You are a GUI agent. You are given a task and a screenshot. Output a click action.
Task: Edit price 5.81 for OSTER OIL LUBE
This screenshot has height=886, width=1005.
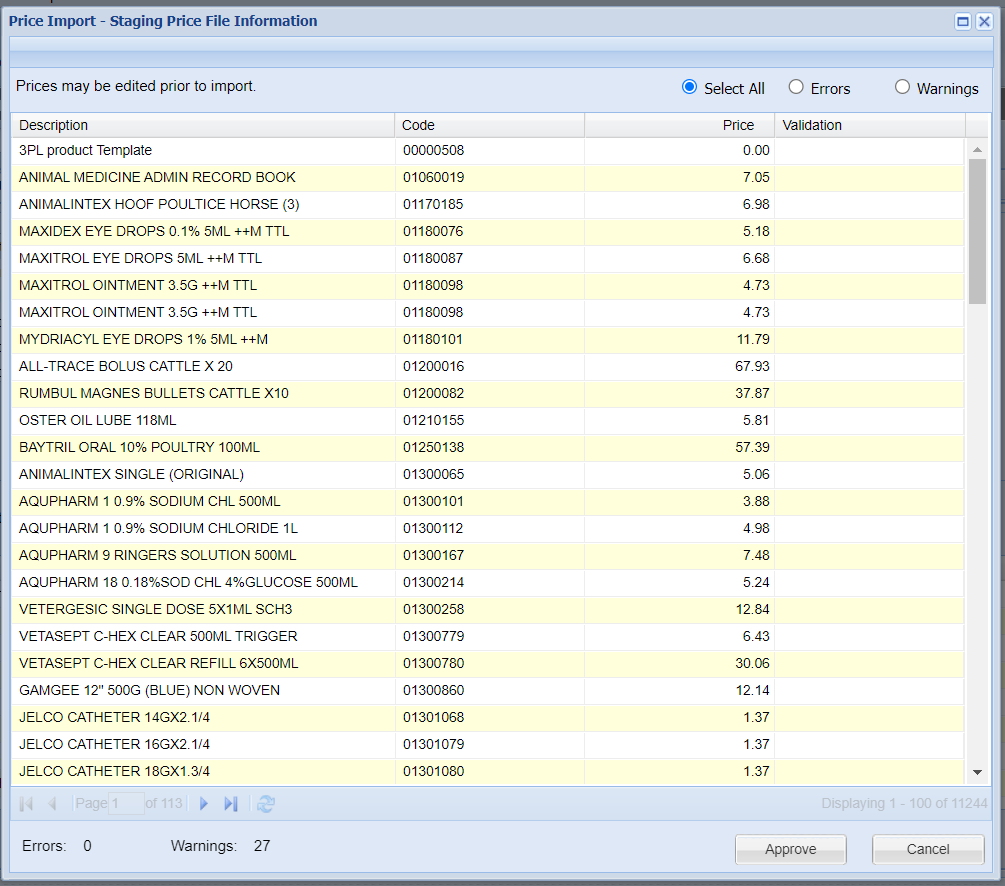pyautogui.click(x=679, y=421)
